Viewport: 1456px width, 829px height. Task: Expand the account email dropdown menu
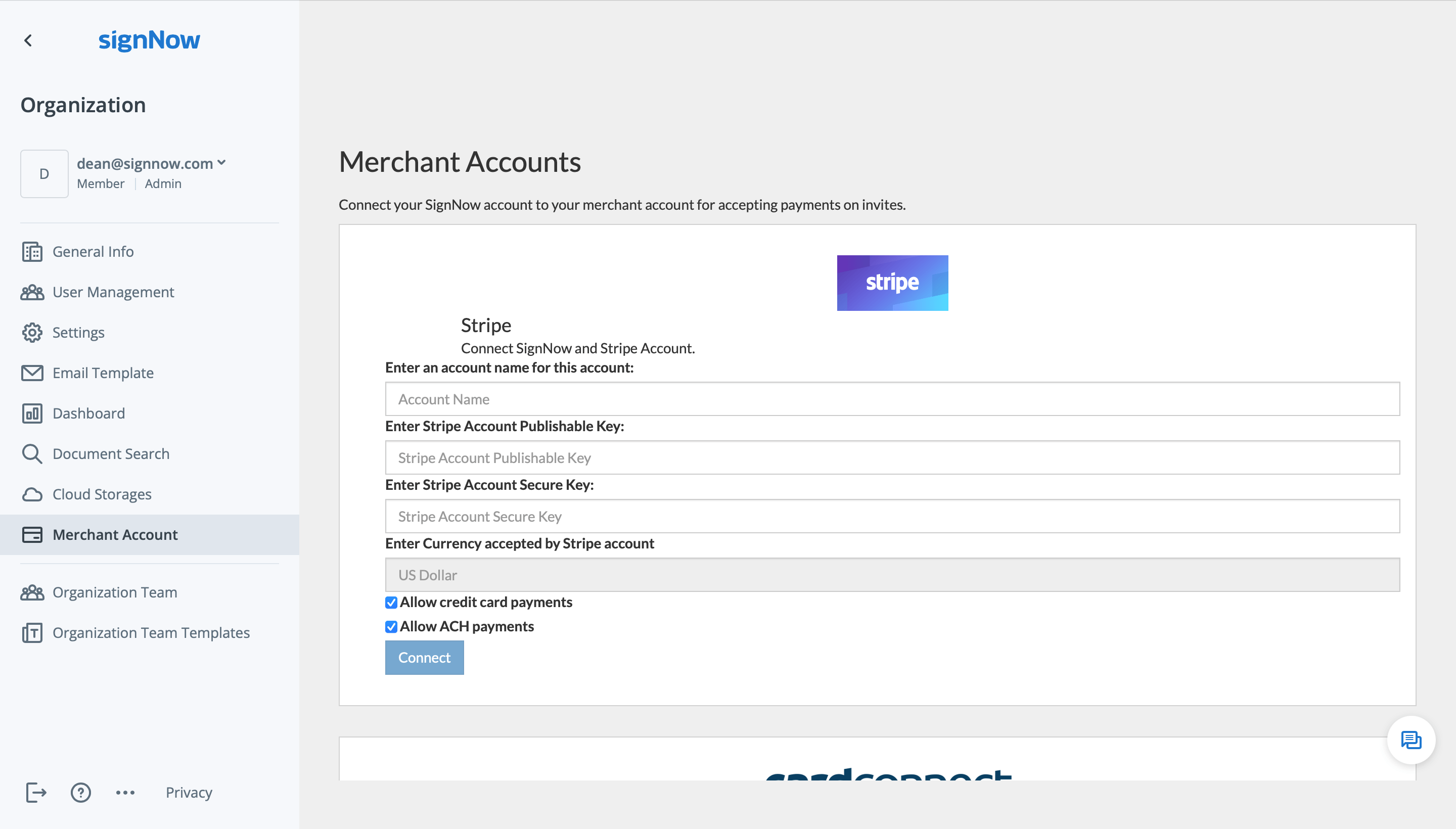(221, 163)
